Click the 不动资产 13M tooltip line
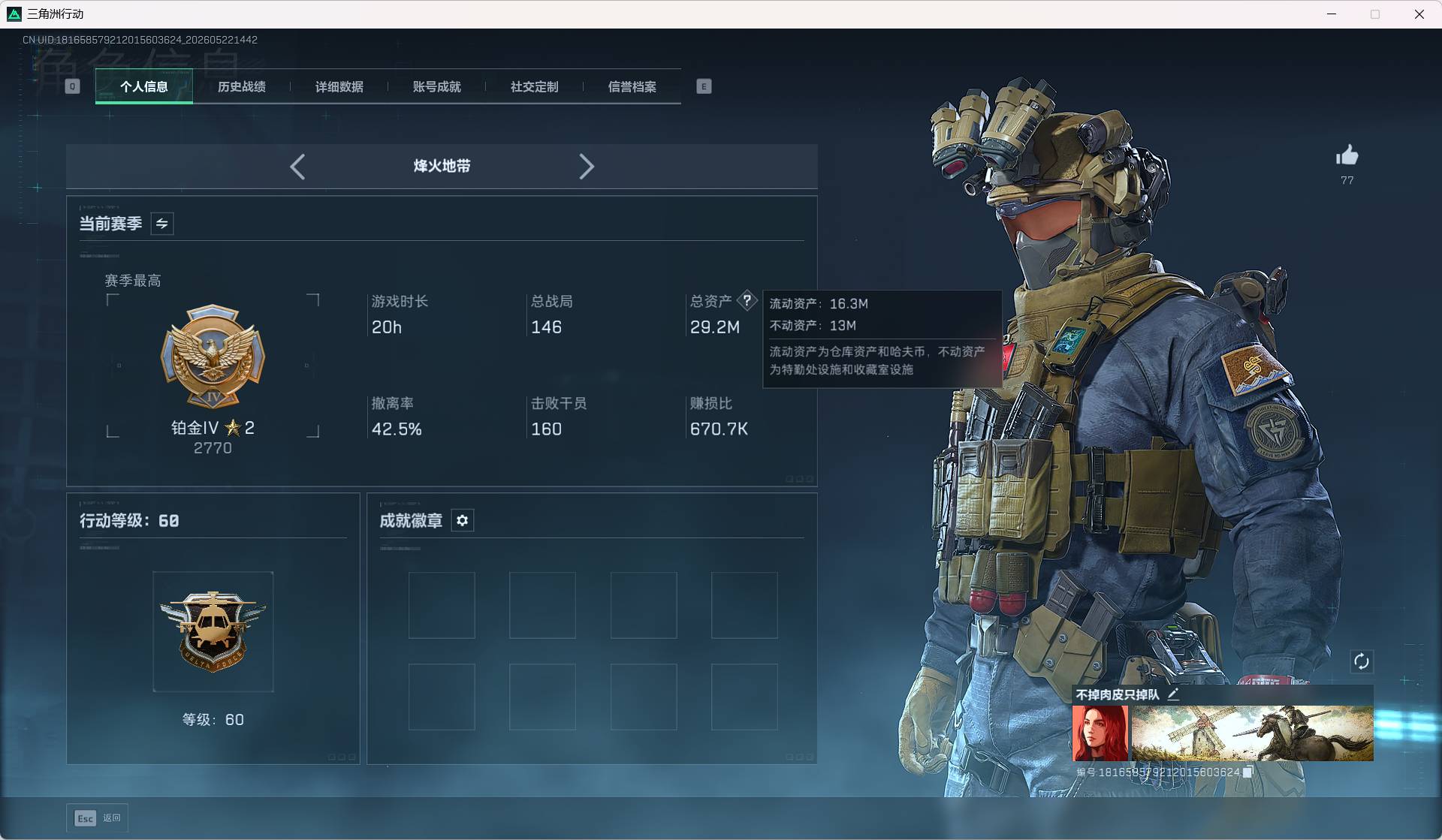Viewport: 1442px width, 840px height. (x=813, y=325)
